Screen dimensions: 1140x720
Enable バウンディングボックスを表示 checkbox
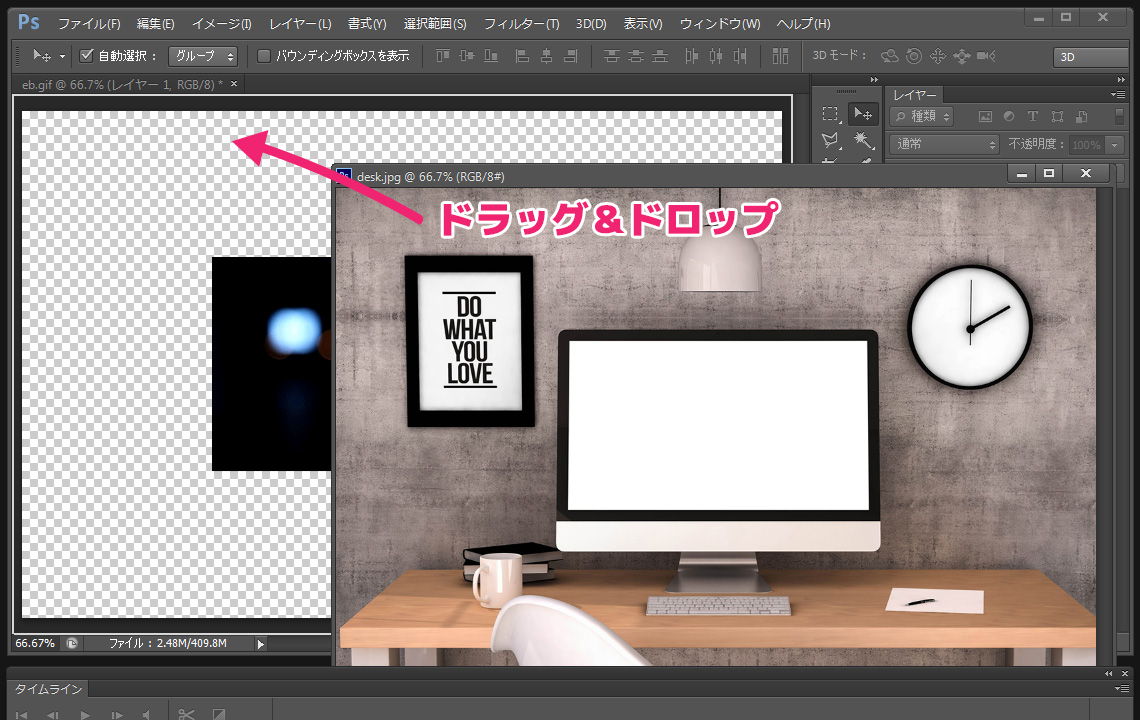tap(264, 56)
